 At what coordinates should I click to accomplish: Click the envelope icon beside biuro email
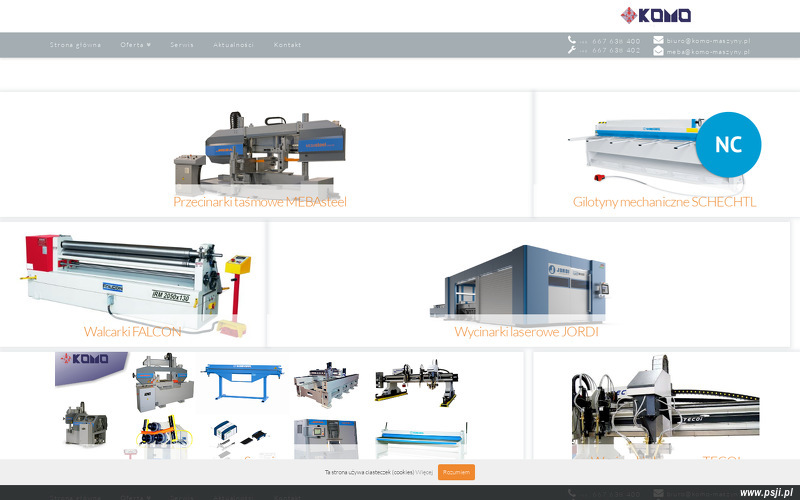658,40
